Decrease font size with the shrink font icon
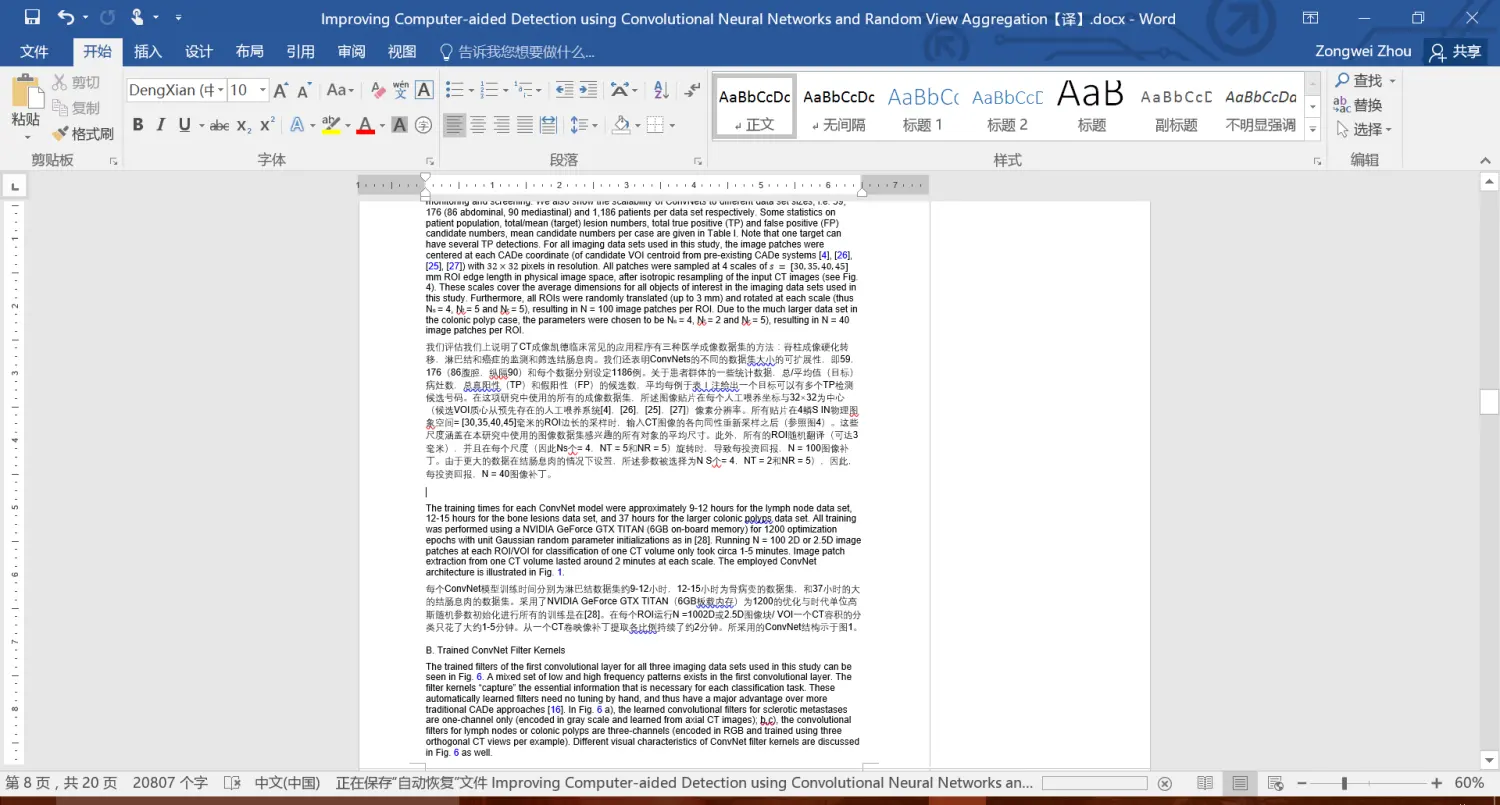Viewport: 1500px width, 805px height. pyautogui.click(x=304, y=90)
